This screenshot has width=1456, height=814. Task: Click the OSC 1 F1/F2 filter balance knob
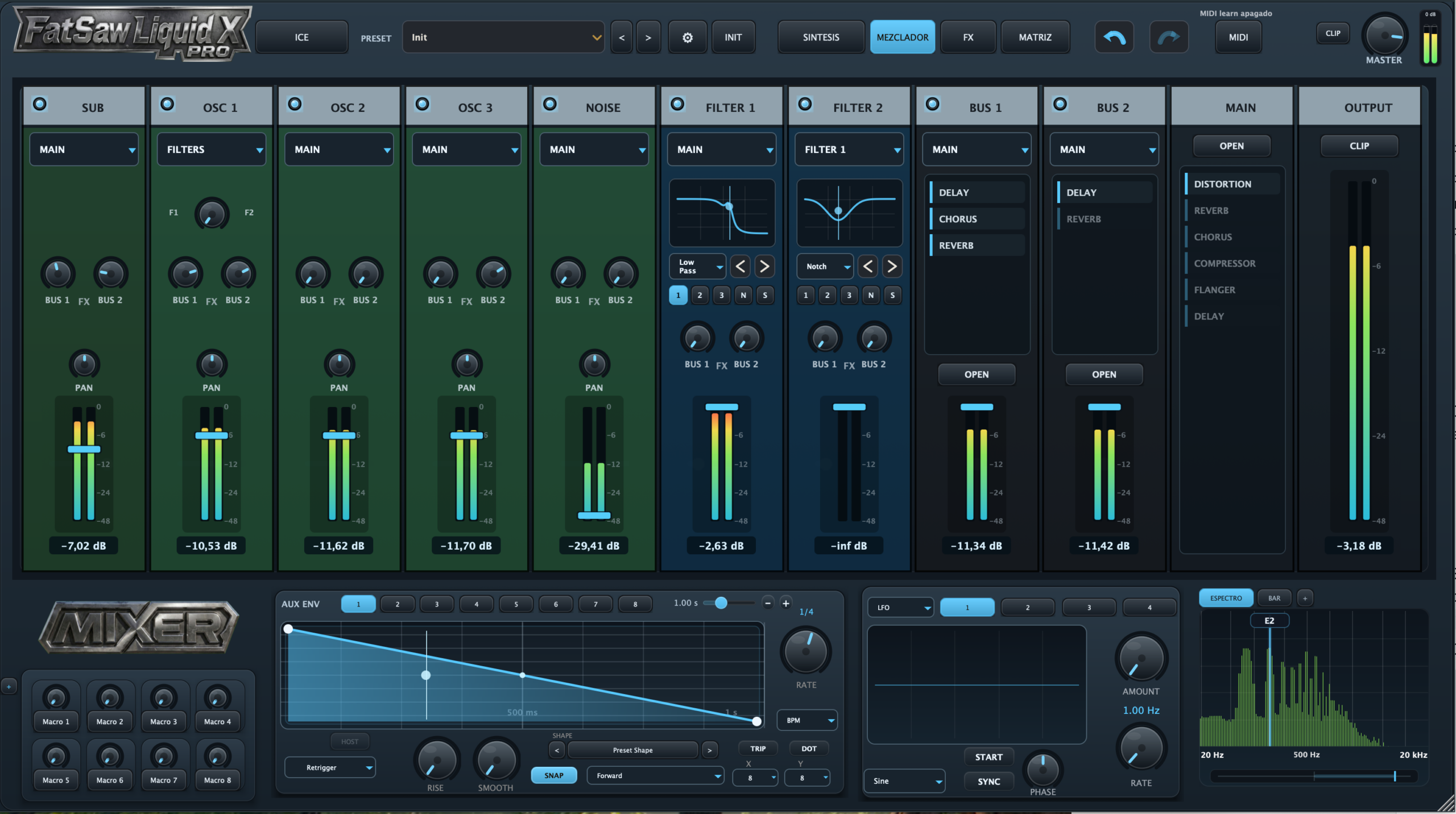212,214
